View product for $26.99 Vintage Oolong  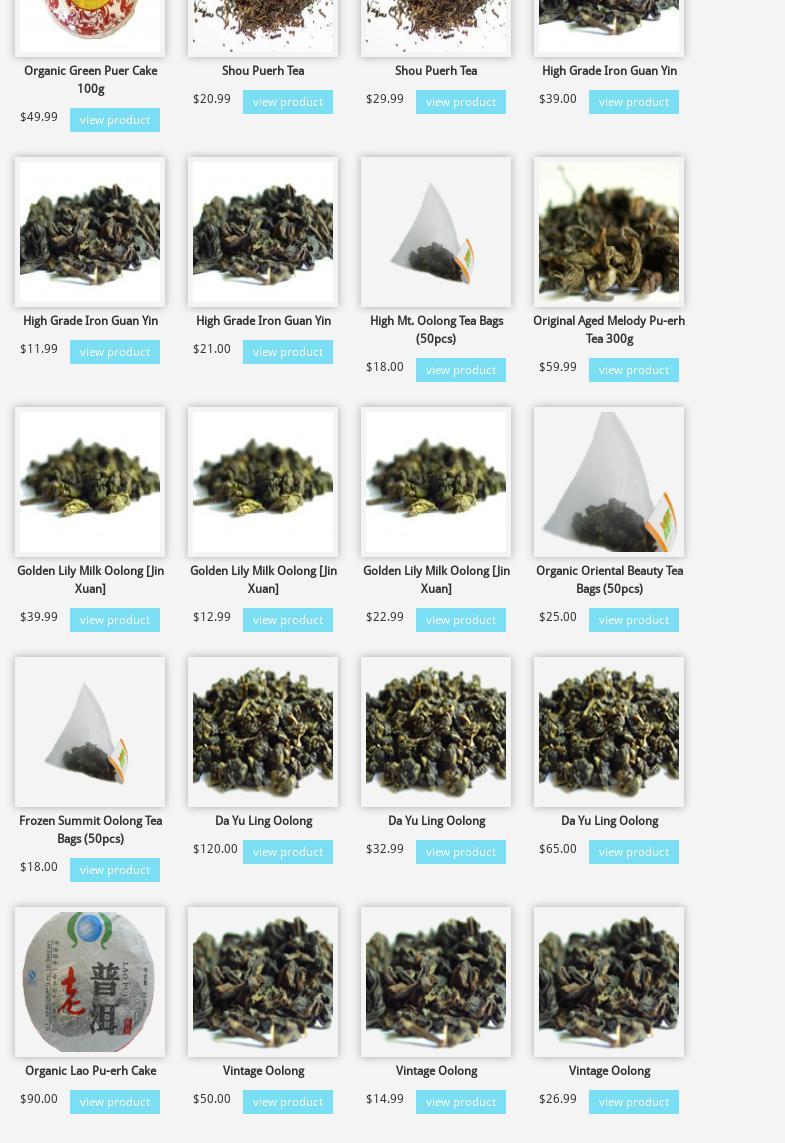[634, 1102]
